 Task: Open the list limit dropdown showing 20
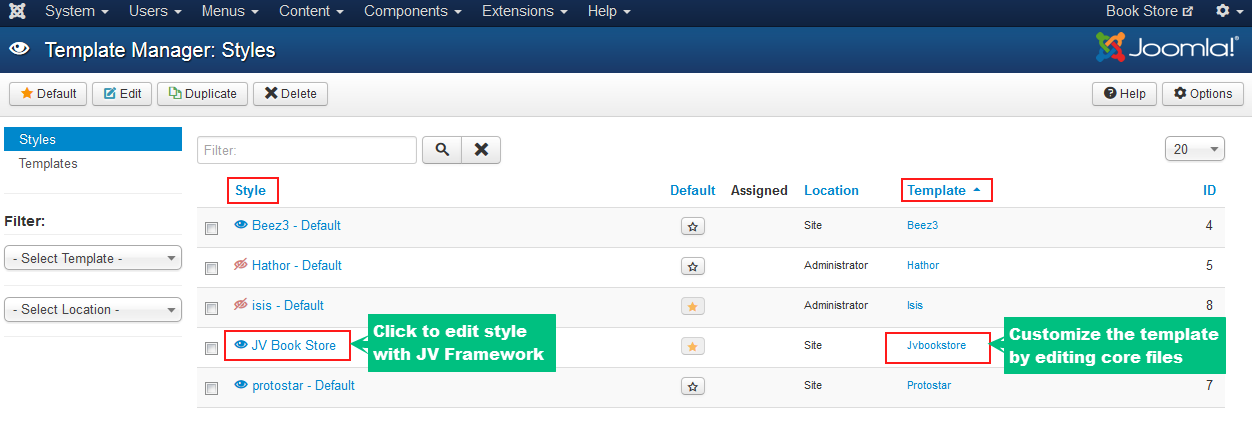point(1195,149)
